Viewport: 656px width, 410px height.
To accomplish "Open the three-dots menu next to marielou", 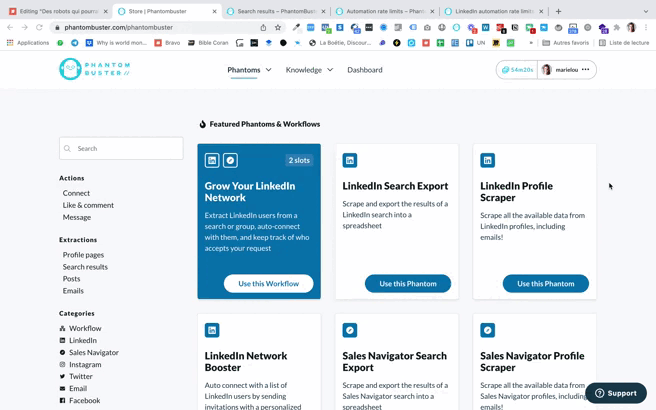I will [585, 69].
